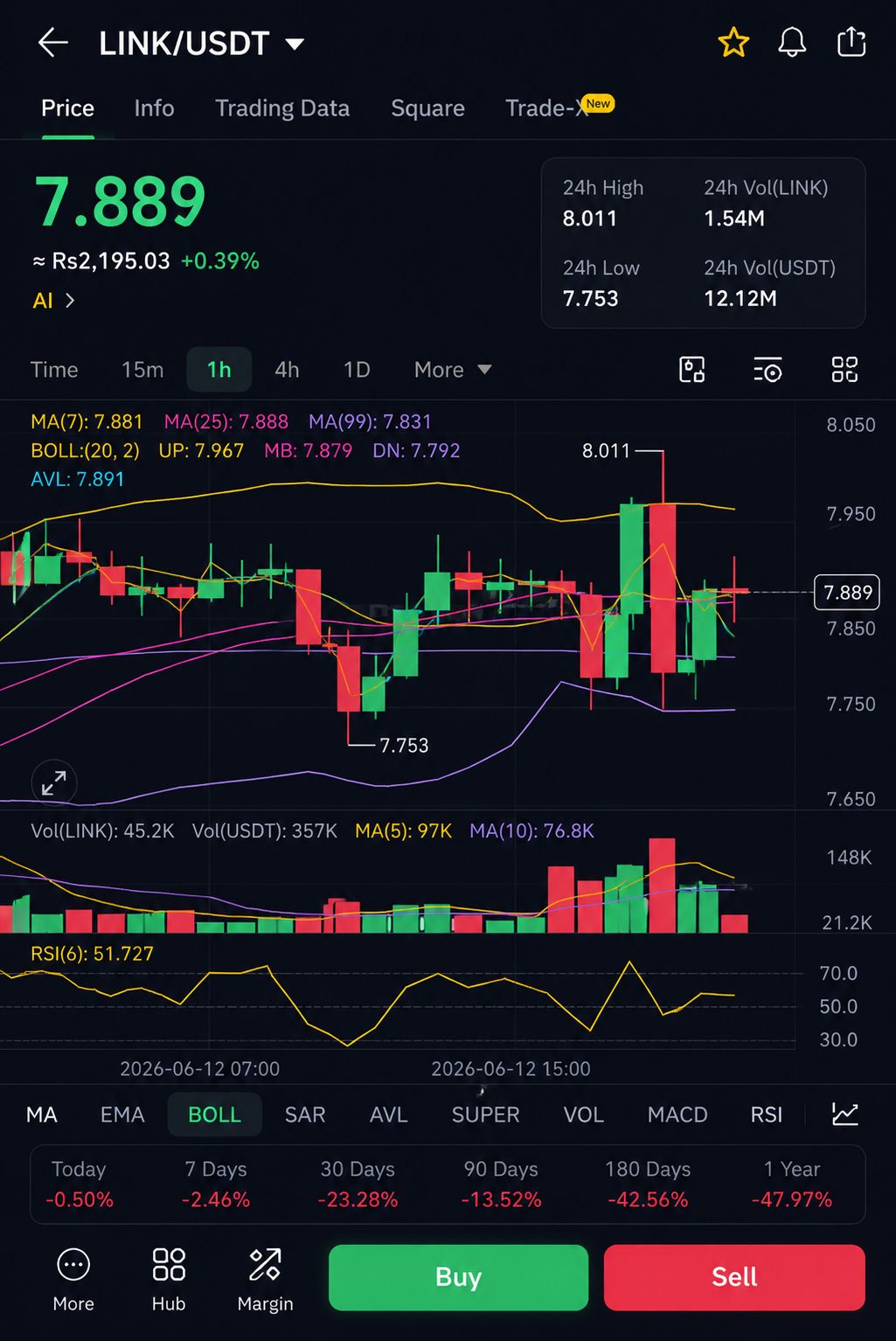The height and width of the screenshot is (1341, 896).
Task: Select the 1D interval
Action: [357, 370]
